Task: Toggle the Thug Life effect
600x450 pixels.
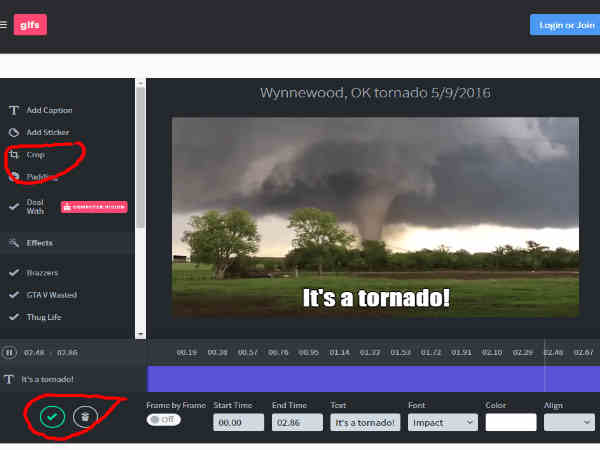Action: click(x=14, y=317)
